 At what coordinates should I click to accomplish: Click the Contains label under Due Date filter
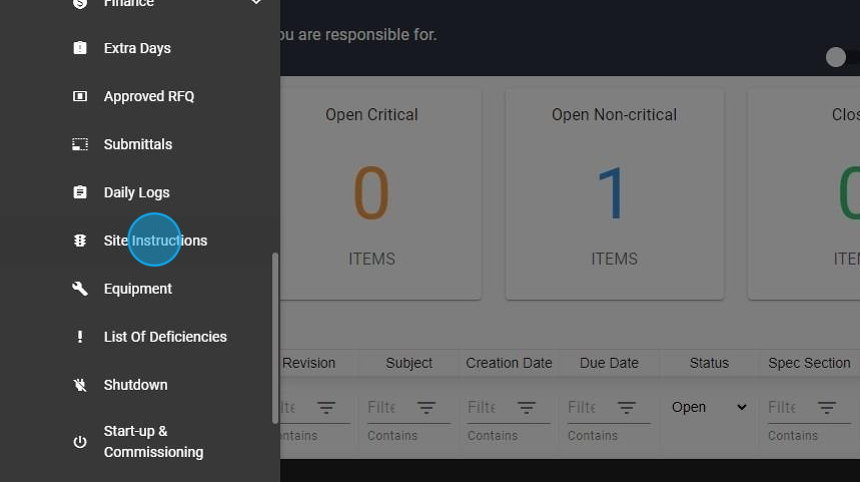click(592, 435)
